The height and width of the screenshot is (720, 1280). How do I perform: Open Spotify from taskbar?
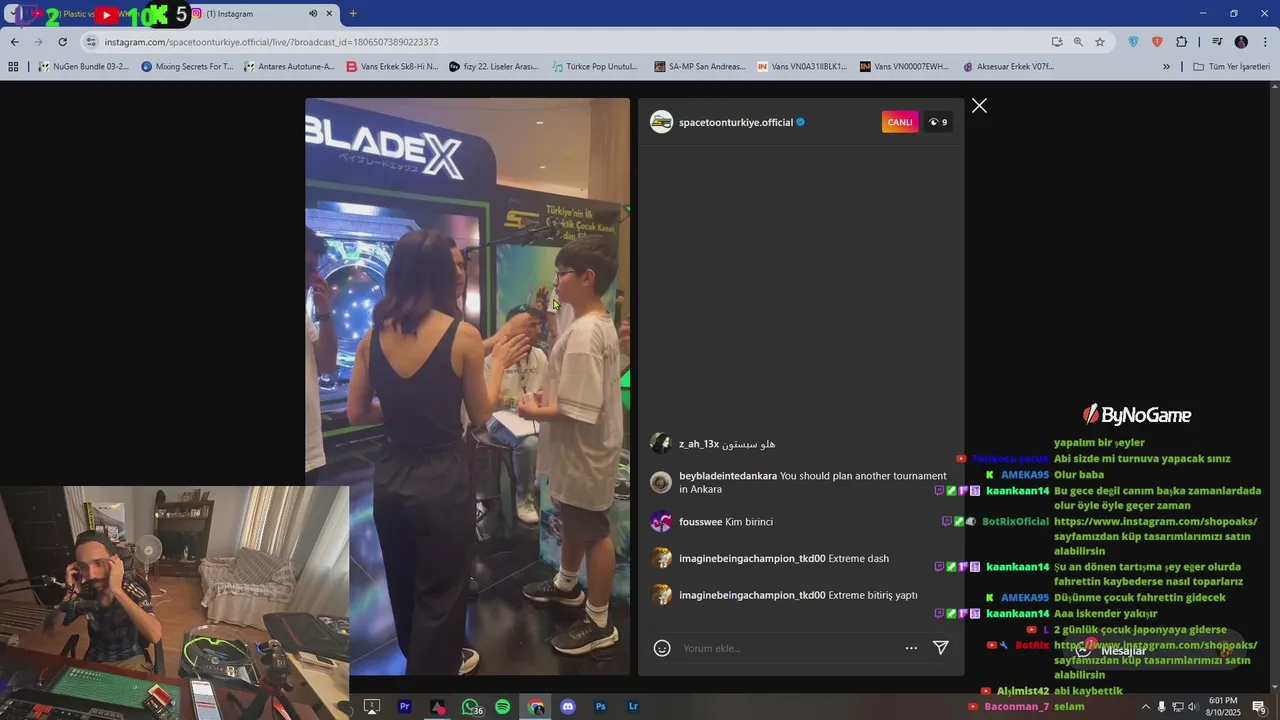click(x=503, y=706)
